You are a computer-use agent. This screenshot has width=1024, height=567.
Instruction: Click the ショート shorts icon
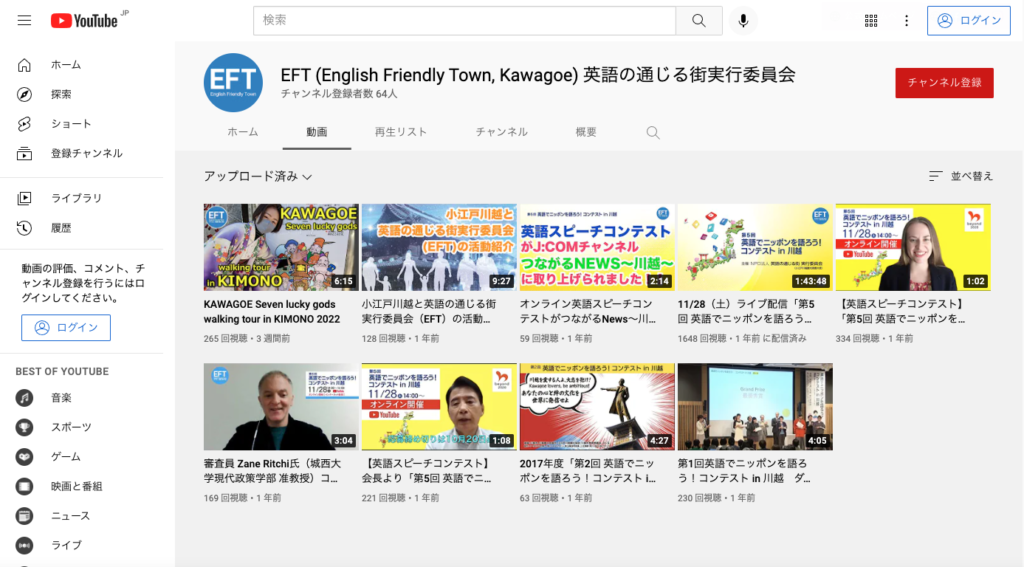point(24,123)
